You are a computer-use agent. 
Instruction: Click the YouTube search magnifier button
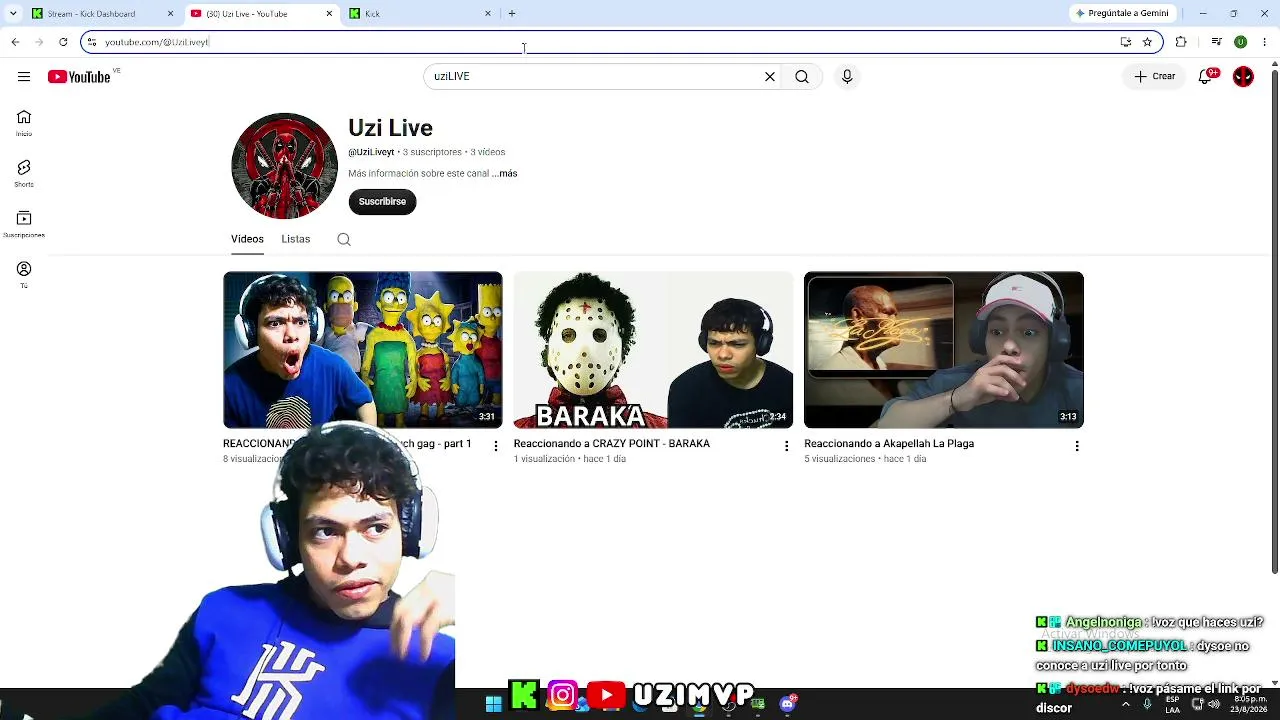click(x=802, y=77)
